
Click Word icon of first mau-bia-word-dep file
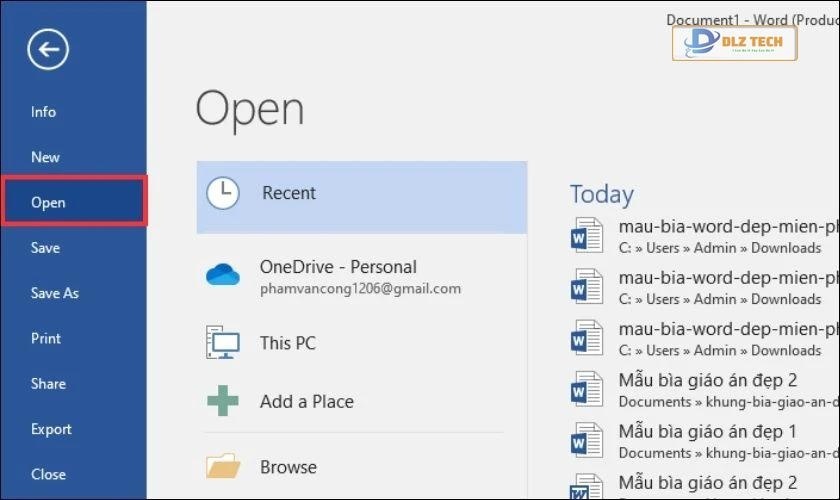click(x=587, y=235)
